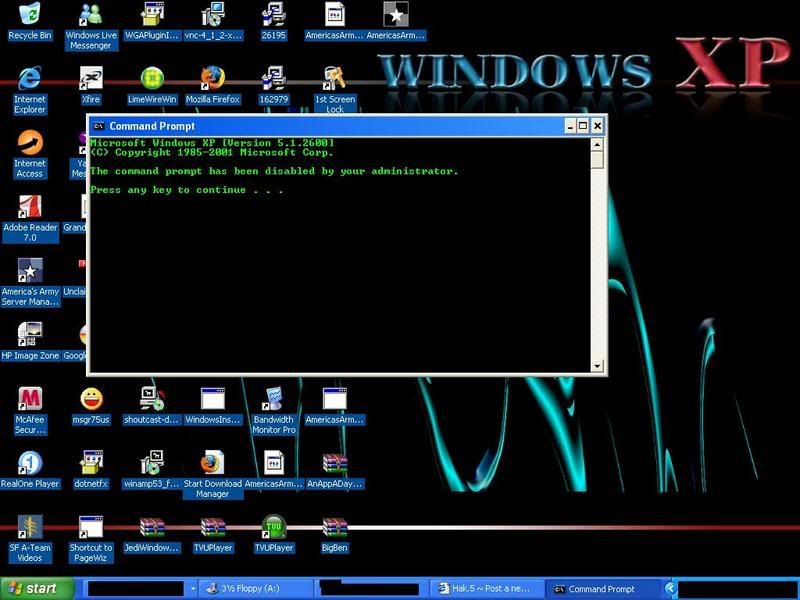Click the msgr7Sus smiley icon

91,406
